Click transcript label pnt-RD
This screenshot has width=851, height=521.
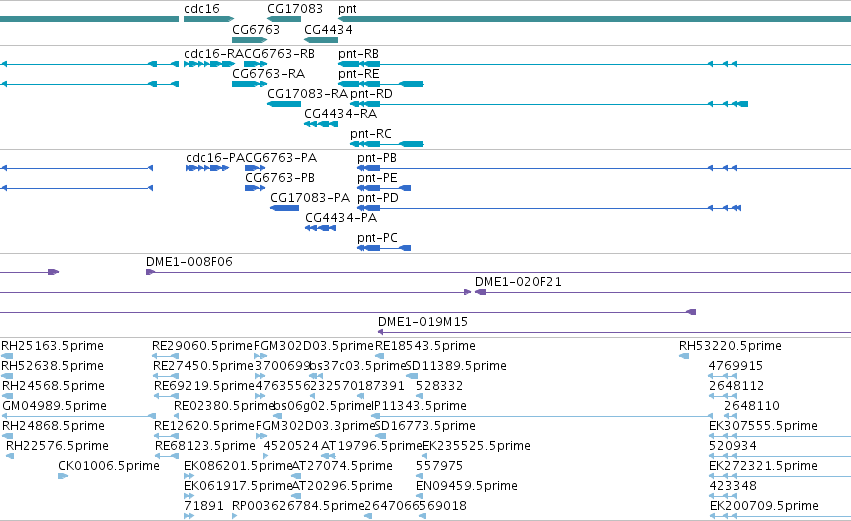[371, 94]
